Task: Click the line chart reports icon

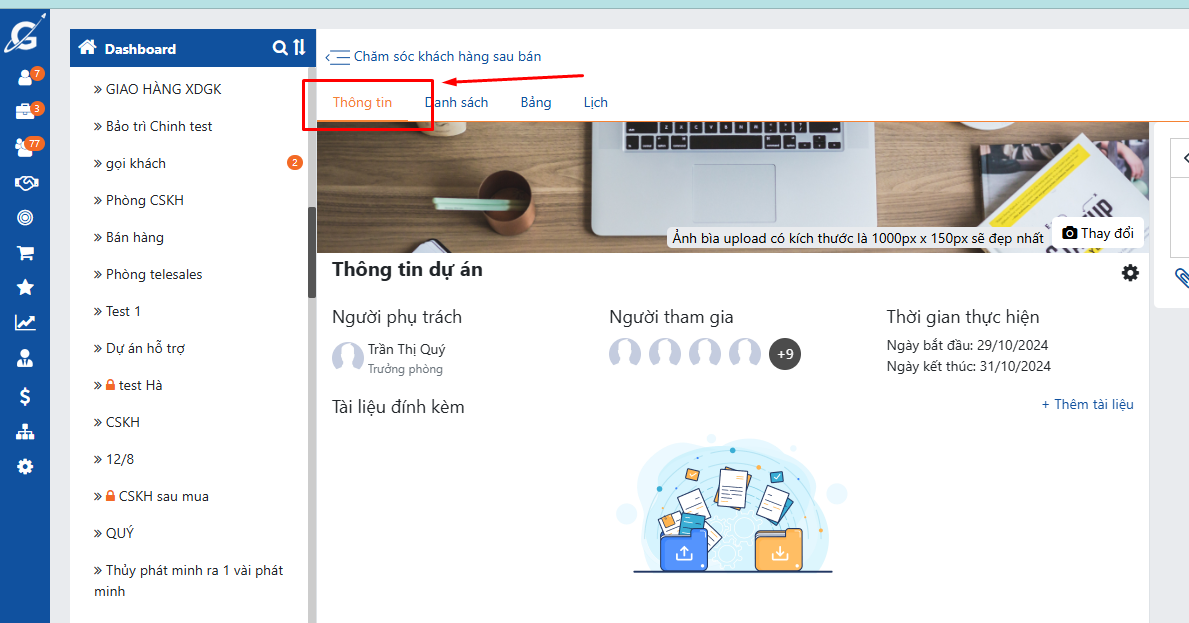Action: [25, 323]
